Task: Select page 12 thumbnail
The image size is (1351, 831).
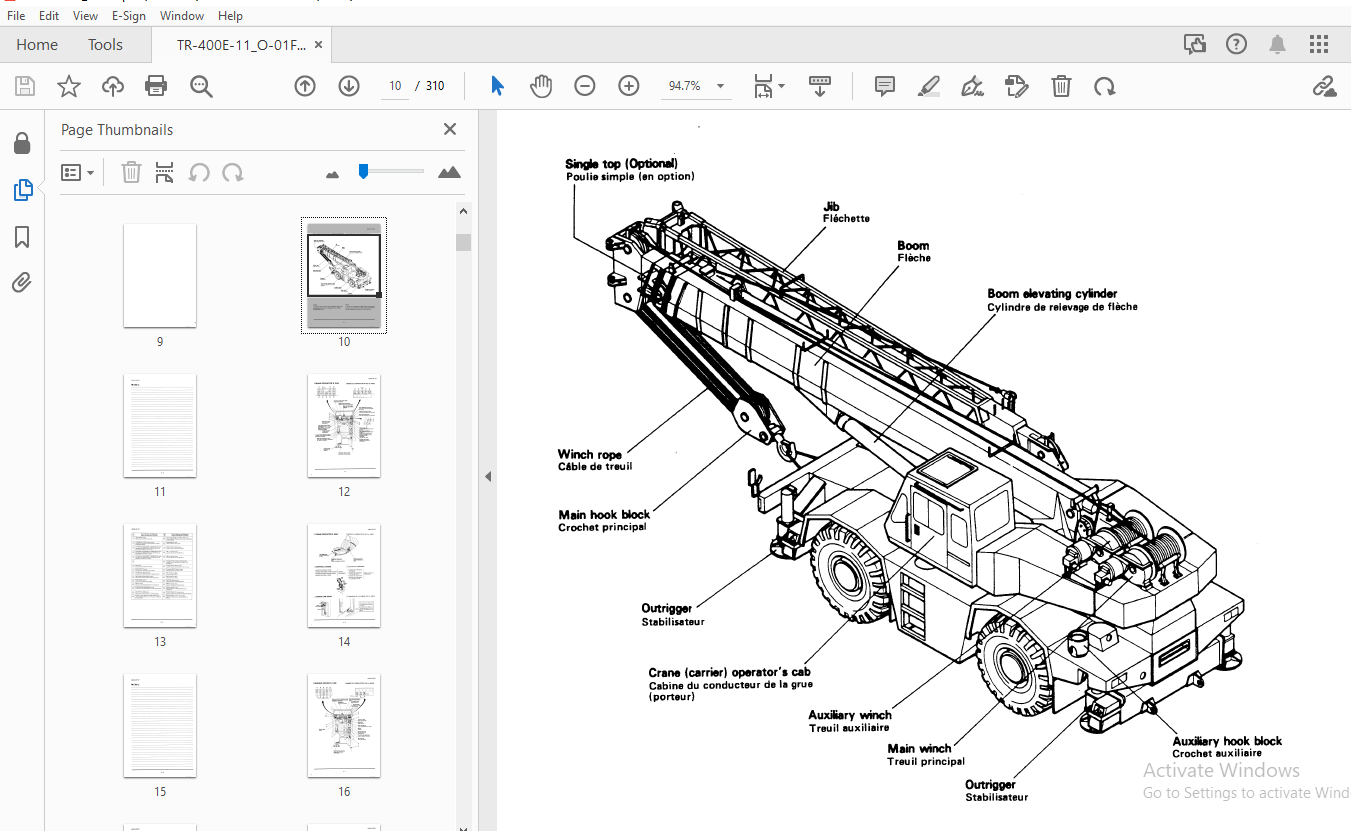Action: tap(344, 425)
